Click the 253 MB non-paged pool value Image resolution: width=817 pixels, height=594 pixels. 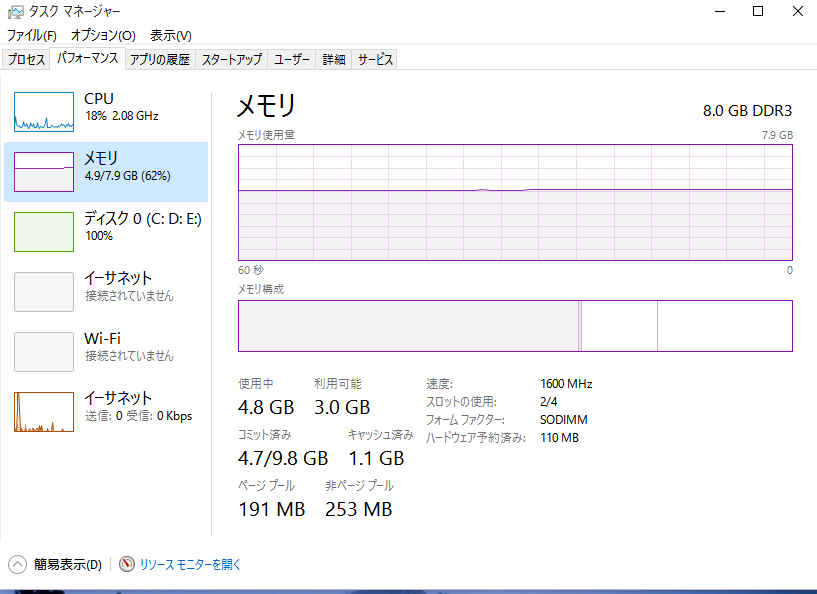coord(358,509)
